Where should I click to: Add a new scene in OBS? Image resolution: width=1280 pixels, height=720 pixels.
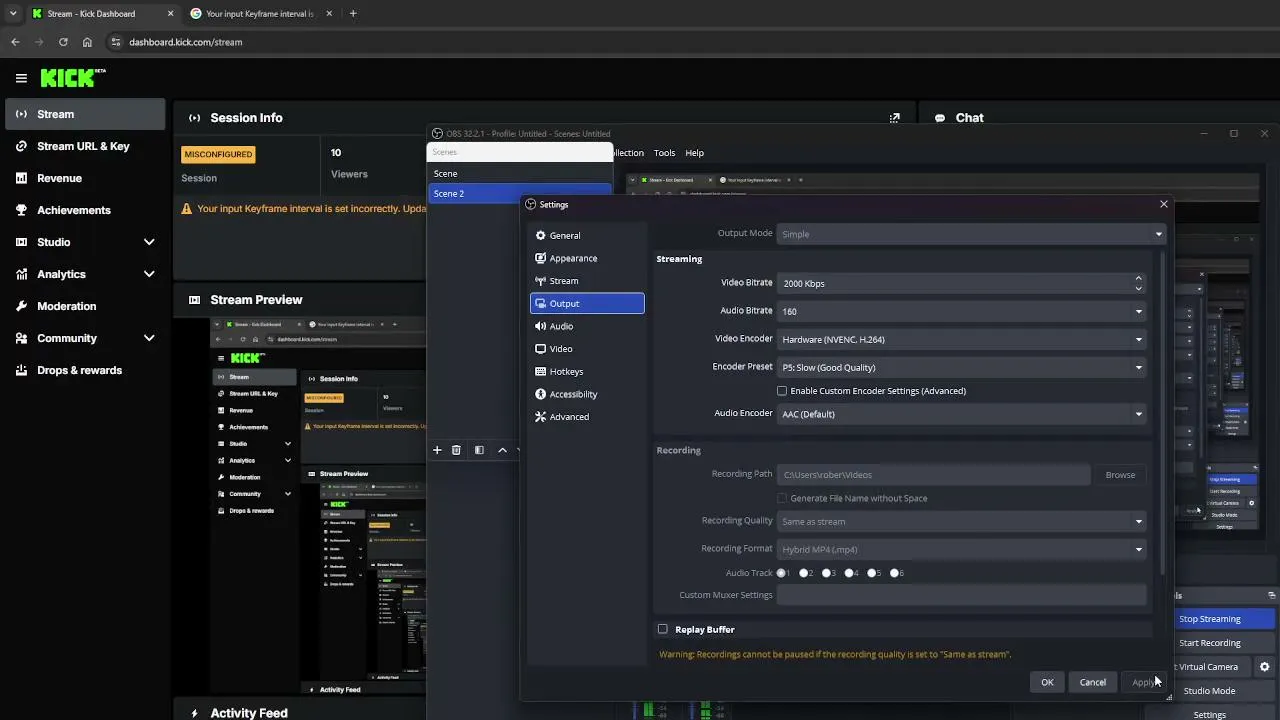[x=437, y=450]
